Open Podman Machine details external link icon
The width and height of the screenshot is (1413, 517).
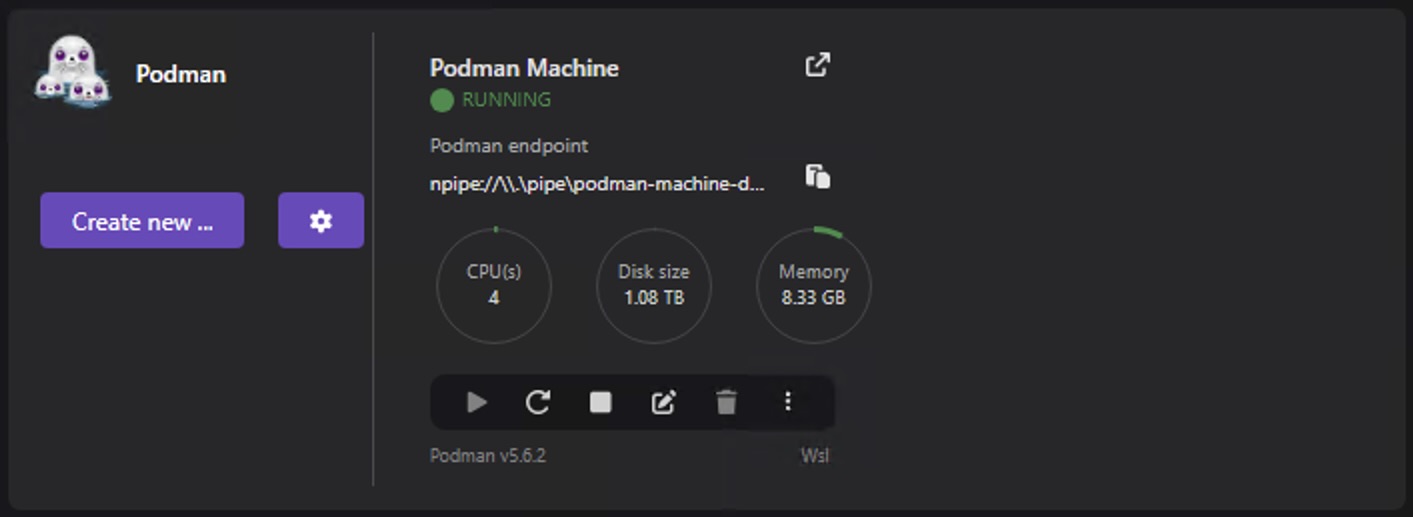coord(818,65)
